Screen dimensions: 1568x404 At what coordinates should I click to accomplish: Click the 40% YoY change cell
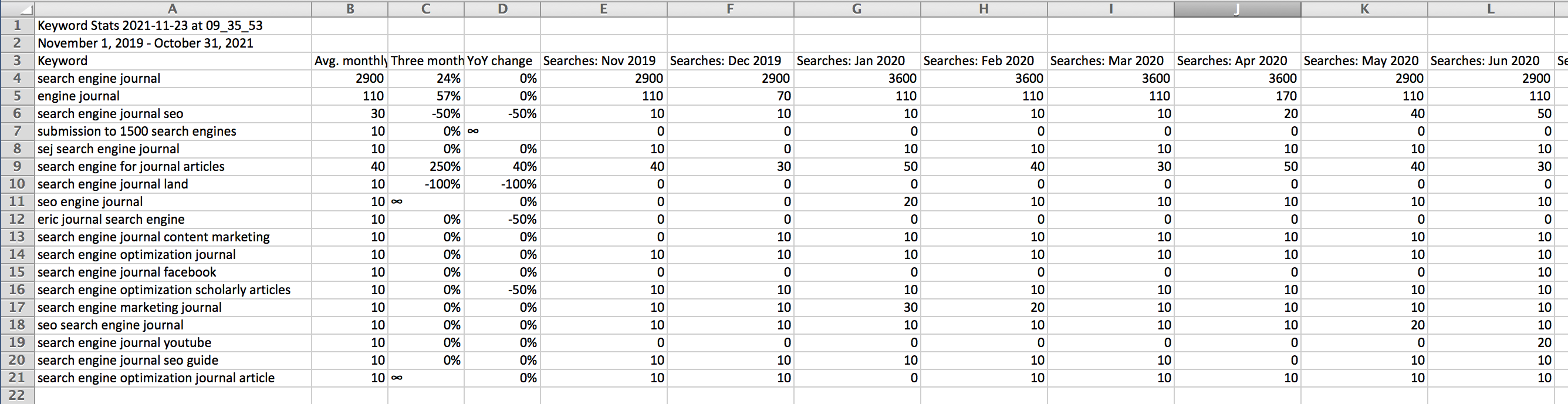502,167
